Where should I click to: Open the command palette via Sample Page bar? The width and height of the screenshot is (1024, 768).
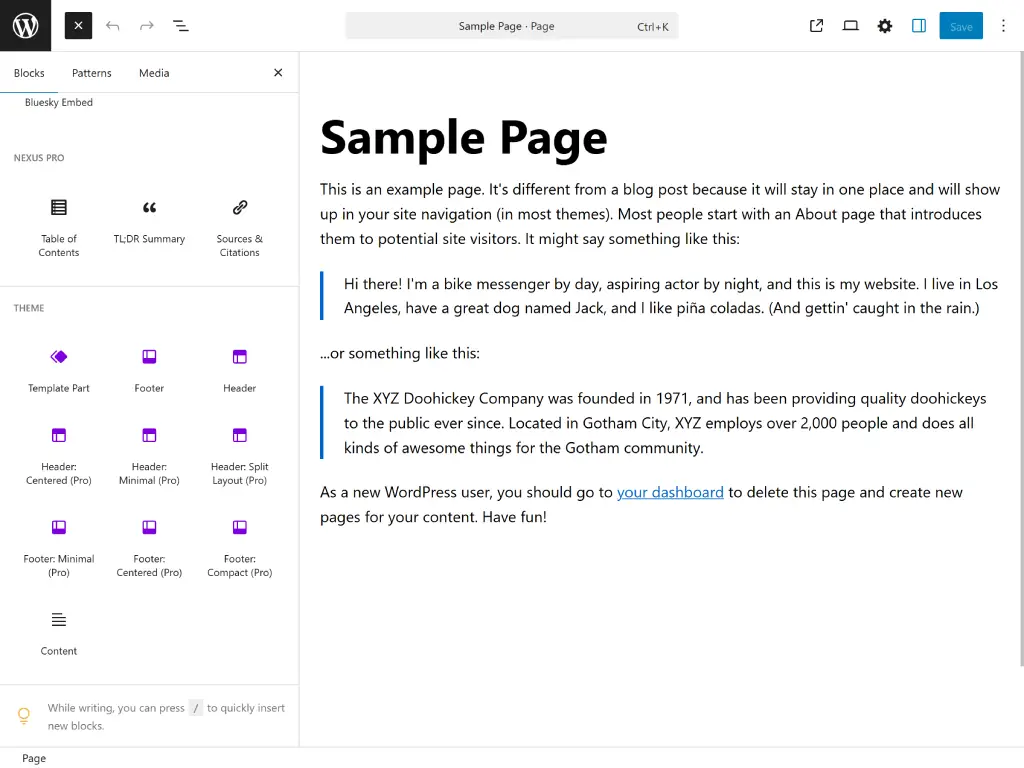[x=512, y=26]
